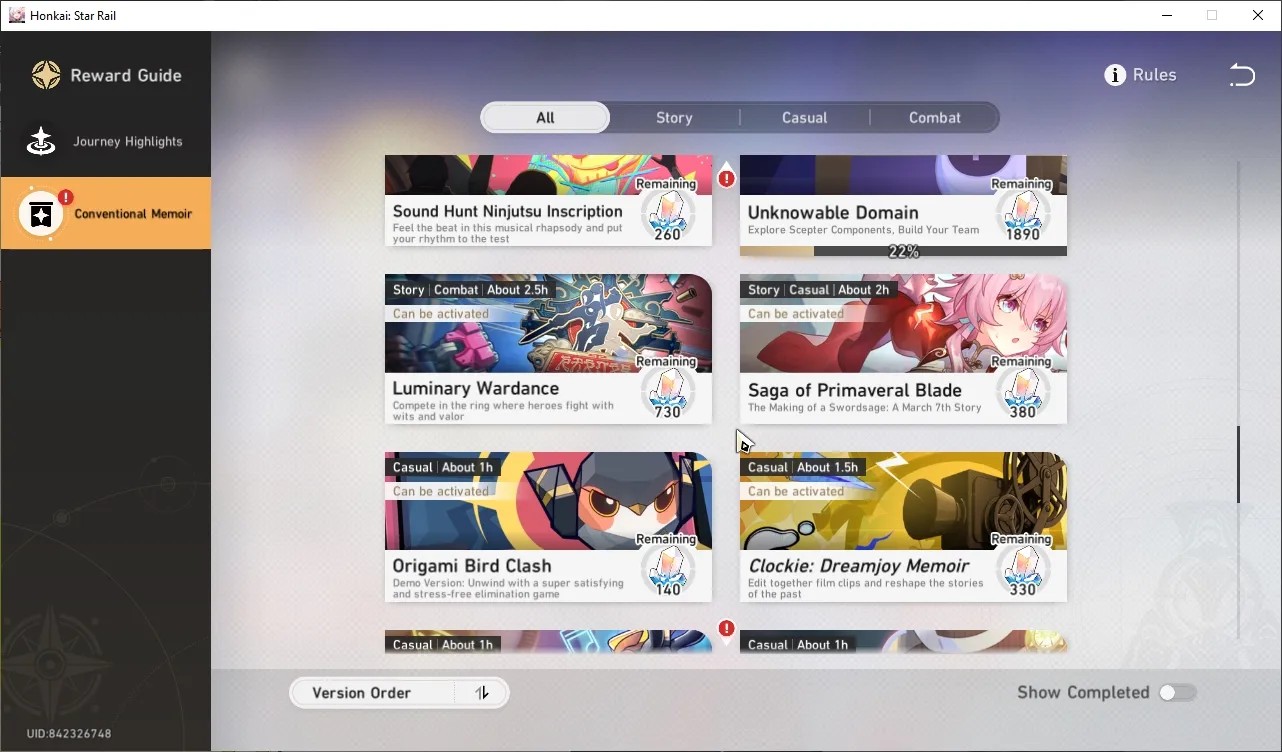The image size is (1282, 752).
Task: Click "Demo Version: Unwind" description text
Action: tap(508, 589)
